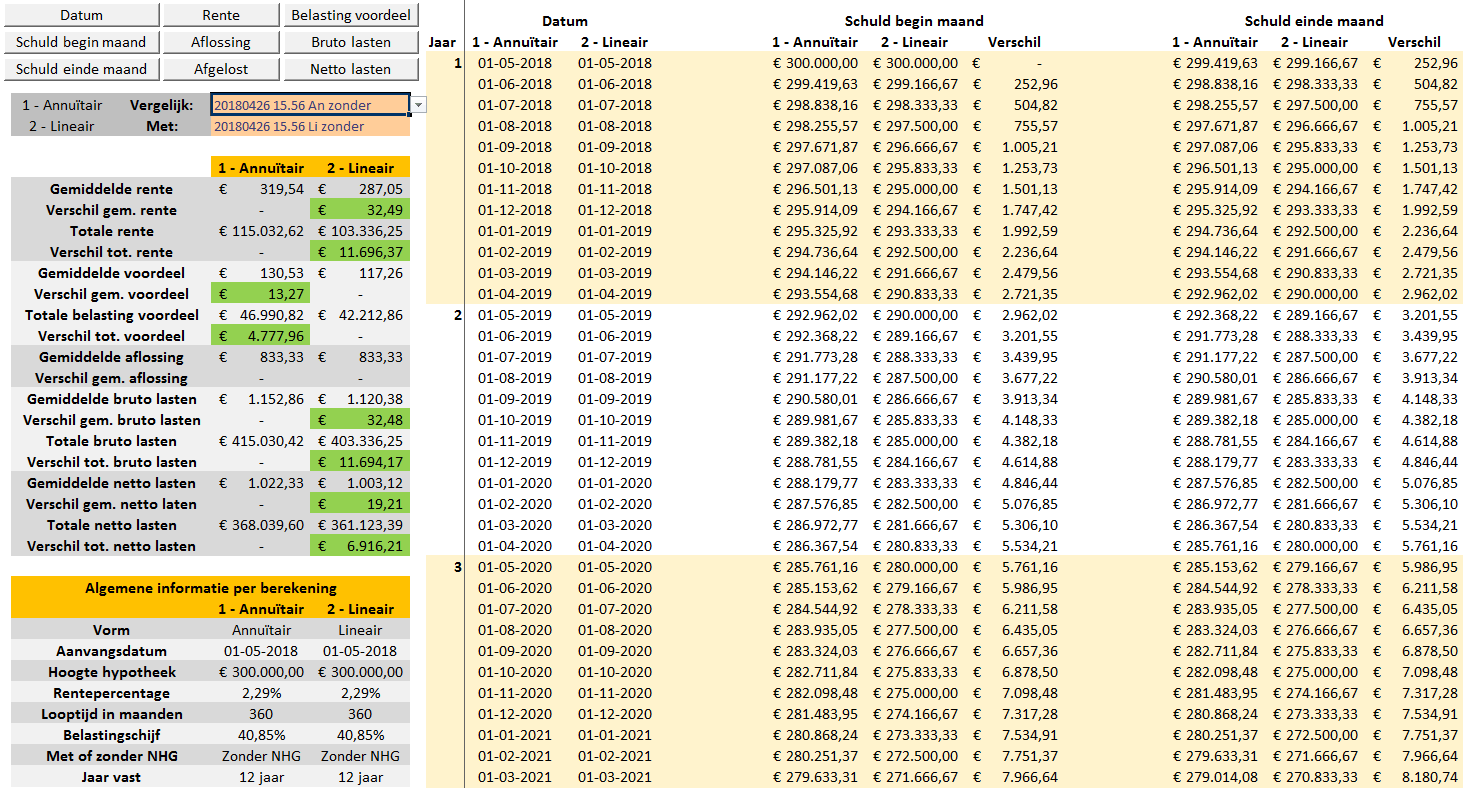The height and width of the screenshot is (788, 1463).
Task: Click the 'Rentepercentage' row label
Action: pyautogui.click(x=111, y=693)
